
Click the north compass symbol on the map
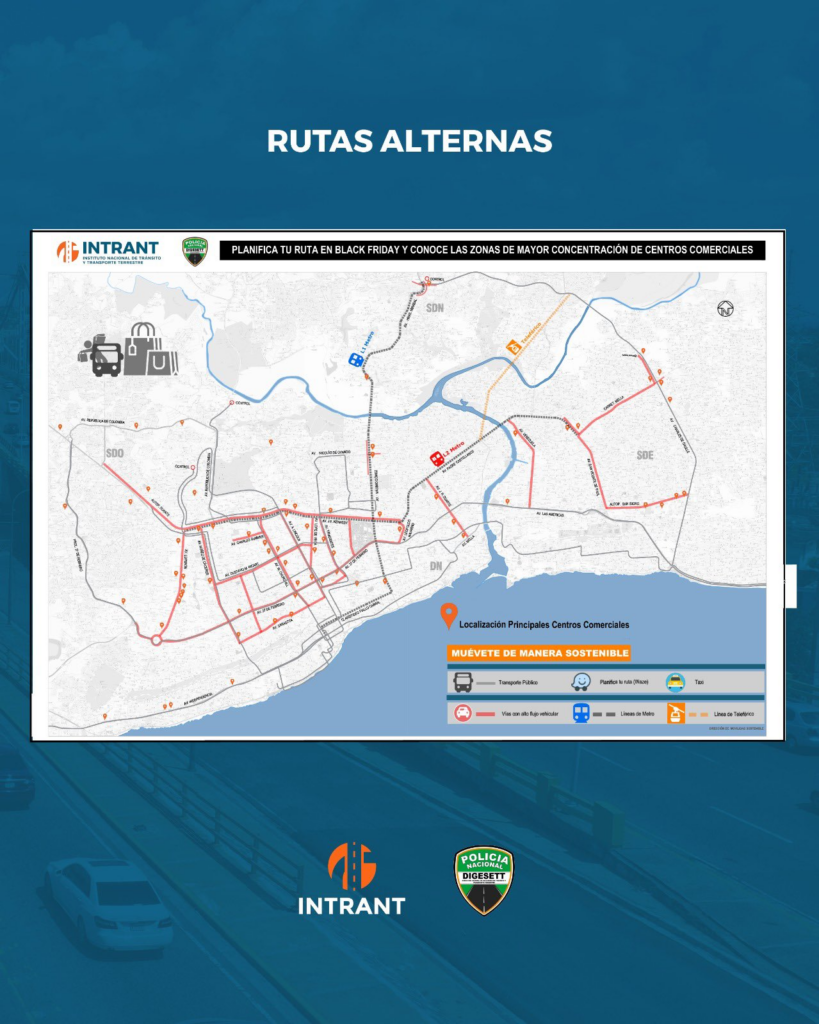pyautogui.click(x=726, y=309)
